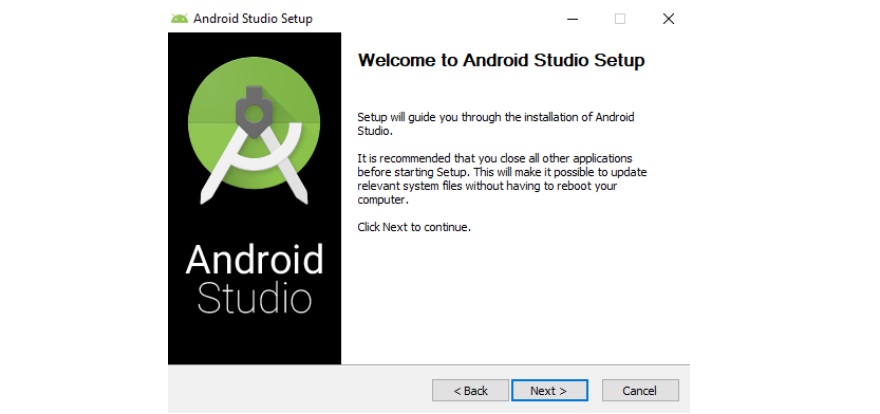
Task: Click the disabled maximize button
Action: (620, 19)
